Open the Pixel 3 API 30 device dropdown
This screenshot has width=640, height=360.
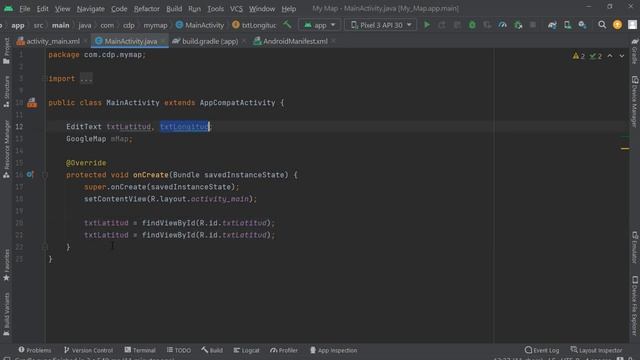point(381,25)
